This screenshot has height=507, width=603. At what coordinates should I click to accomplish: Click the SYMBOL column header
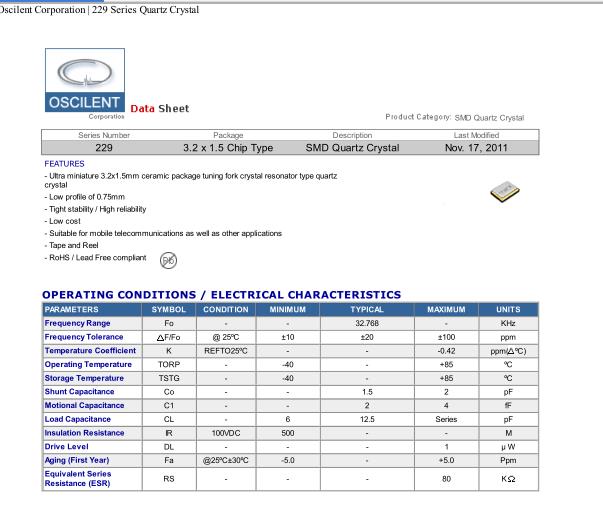coord(169,310)
